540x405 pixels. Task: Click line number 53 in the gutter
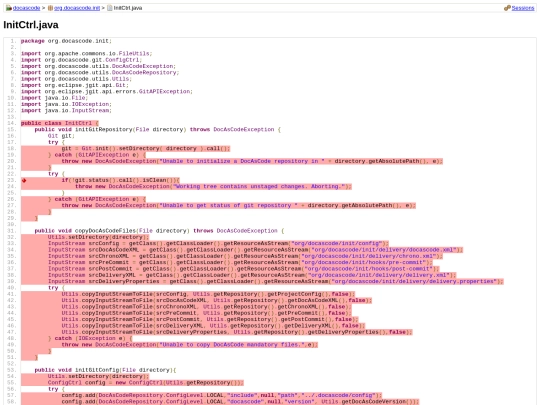point(12,370)
